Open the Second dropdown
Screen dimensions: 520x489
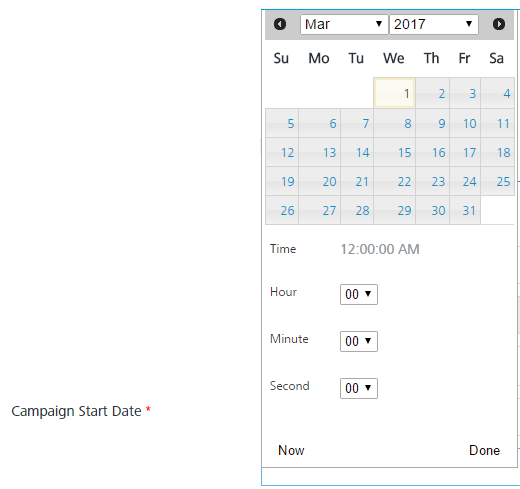point(359,388)
